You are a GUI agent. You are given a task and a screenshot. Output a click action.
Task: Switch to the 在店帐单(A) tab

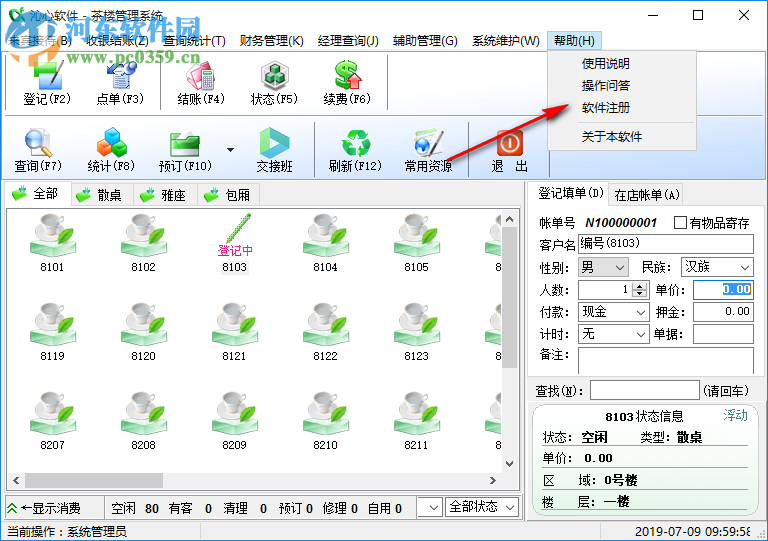tap(647, 195)
